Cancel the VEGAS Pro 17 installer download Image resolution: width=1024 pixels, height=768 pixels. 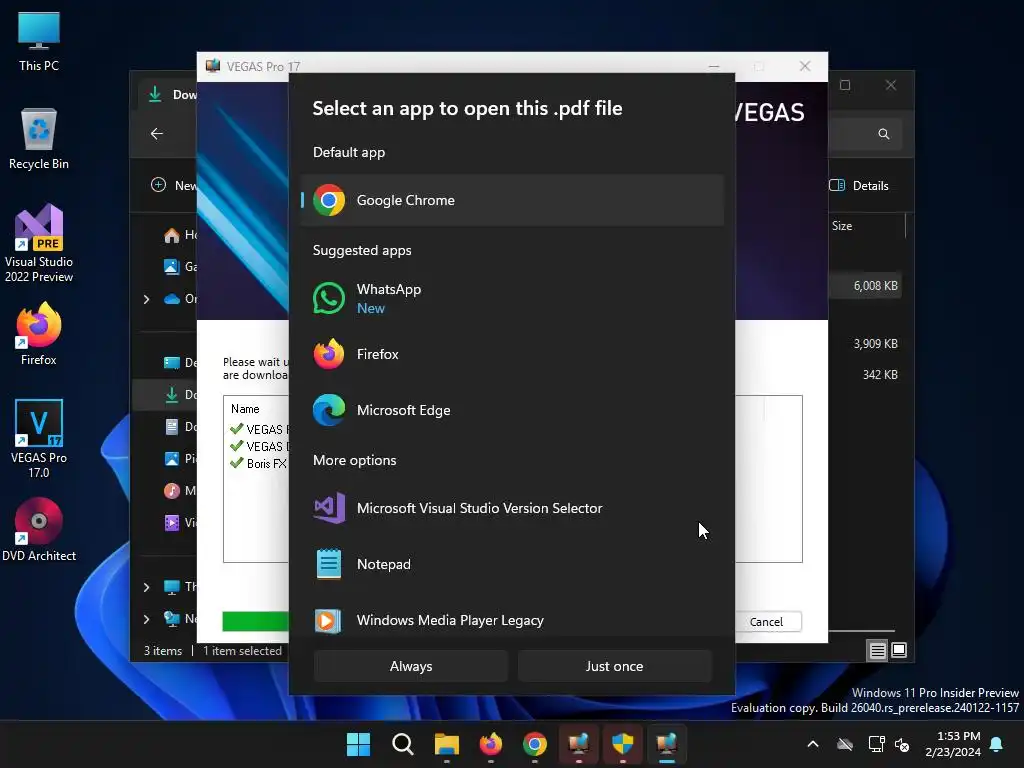766,622
